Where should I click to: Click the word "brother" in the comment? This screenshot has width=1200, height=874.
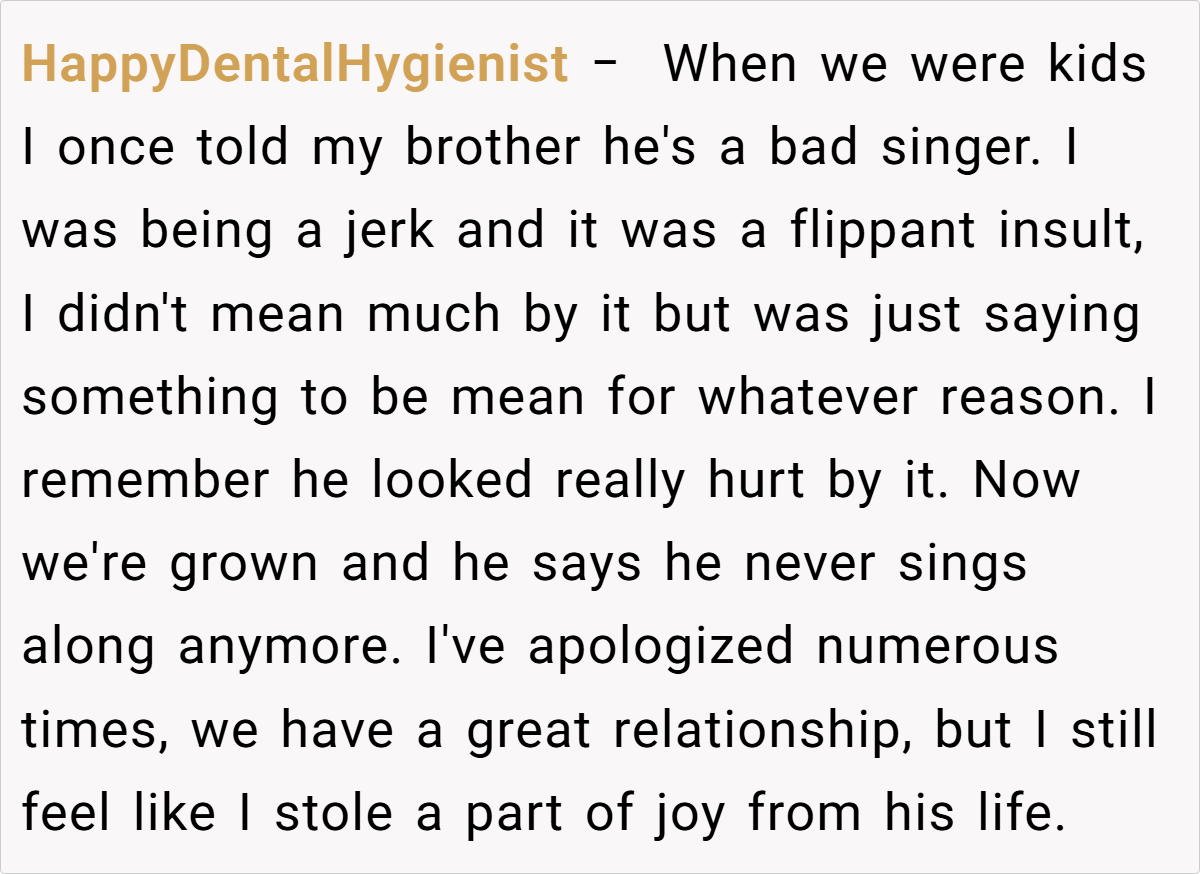[x=492, y=149]
